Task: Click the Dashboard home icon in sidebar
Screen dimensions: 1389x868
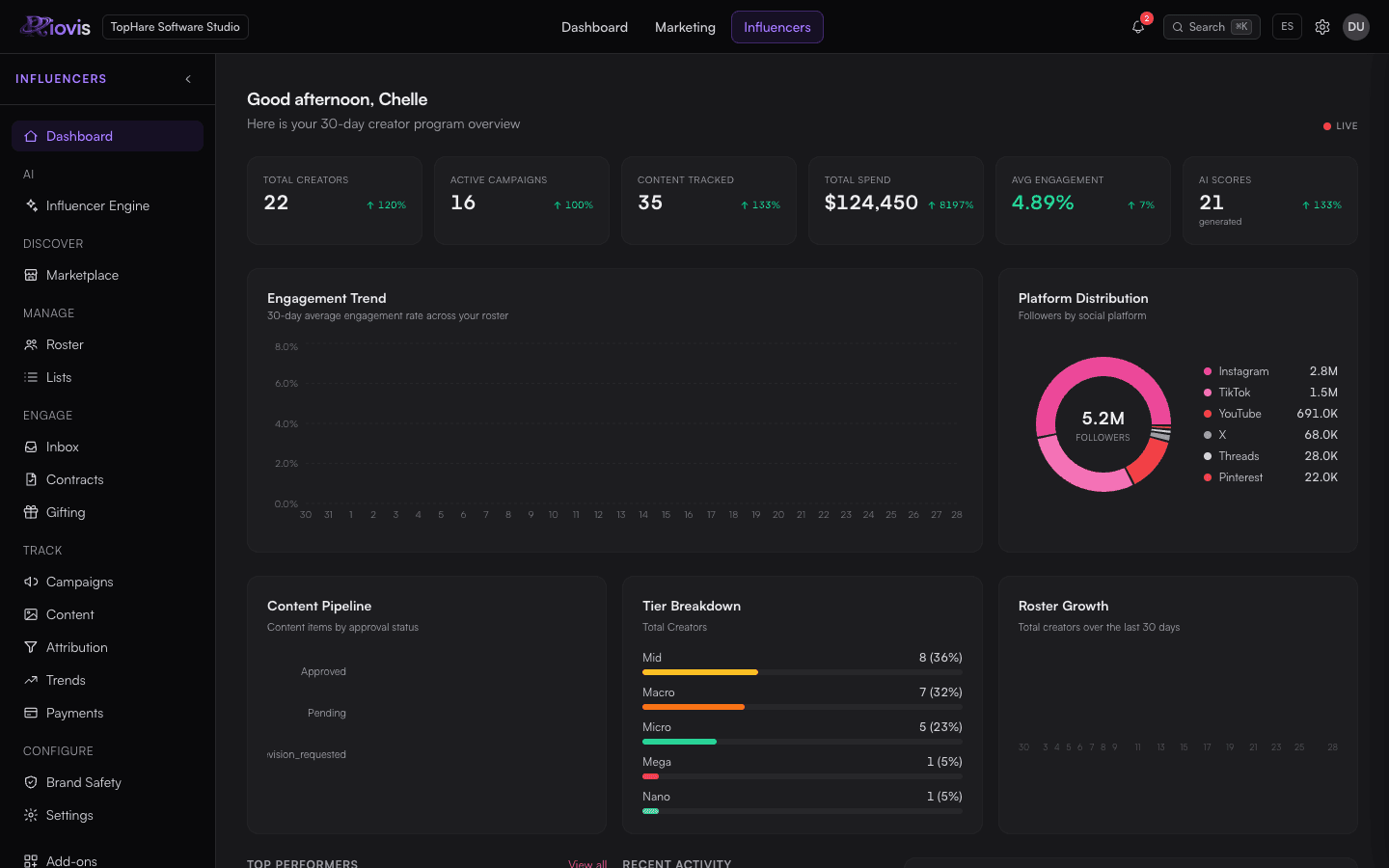Action: point(31,136)
